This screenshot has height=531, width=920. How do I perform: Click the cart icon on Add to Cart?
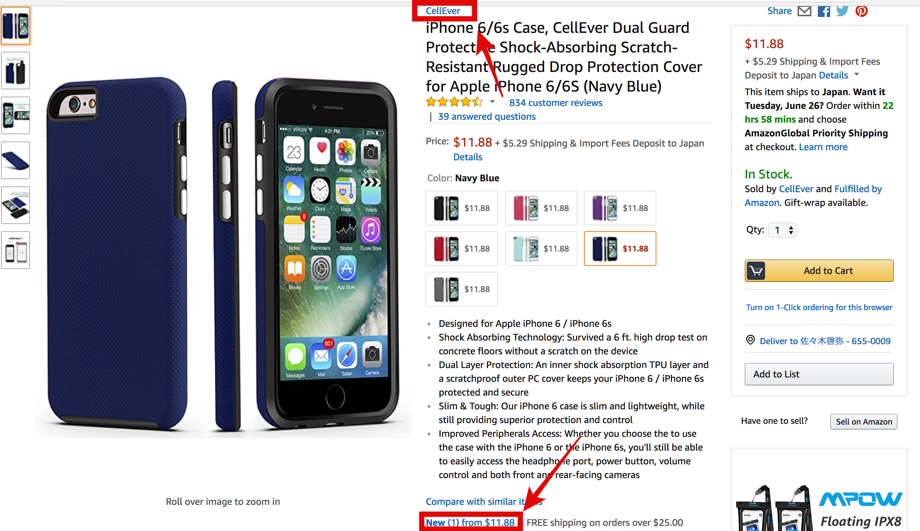point(756,270)
